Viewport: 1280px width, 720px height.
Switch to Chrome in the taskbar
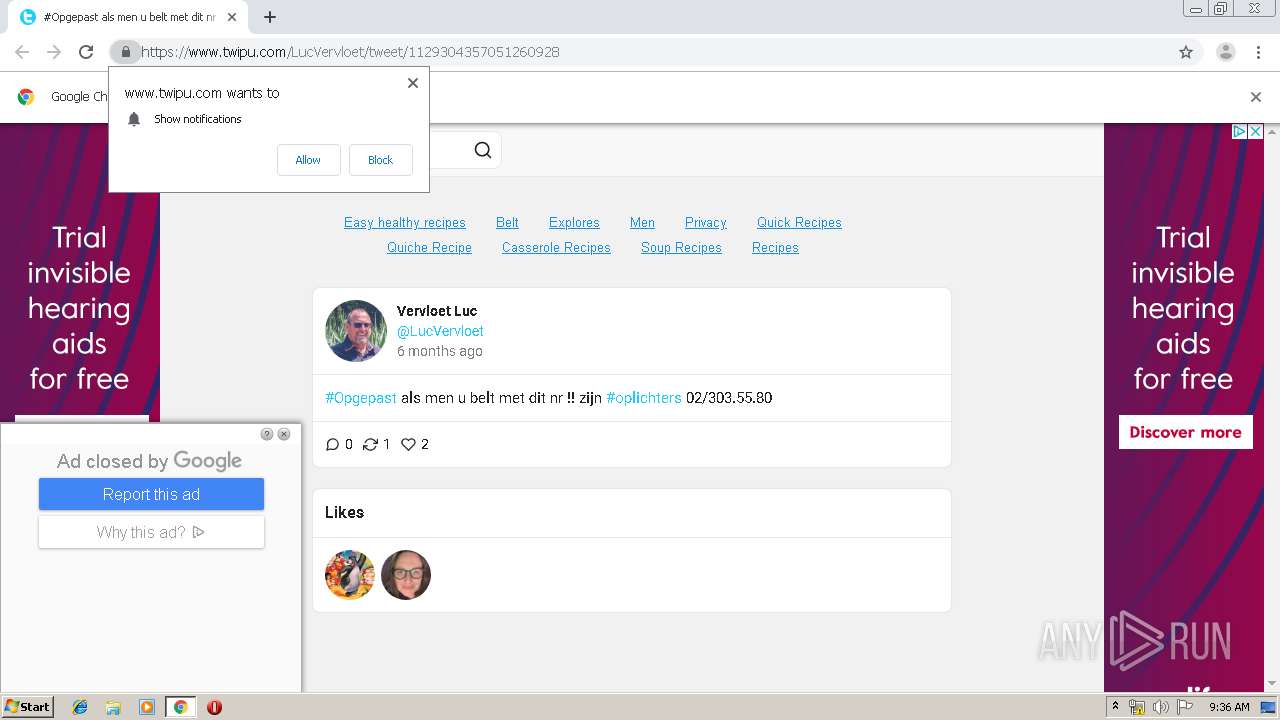[180, 707]
